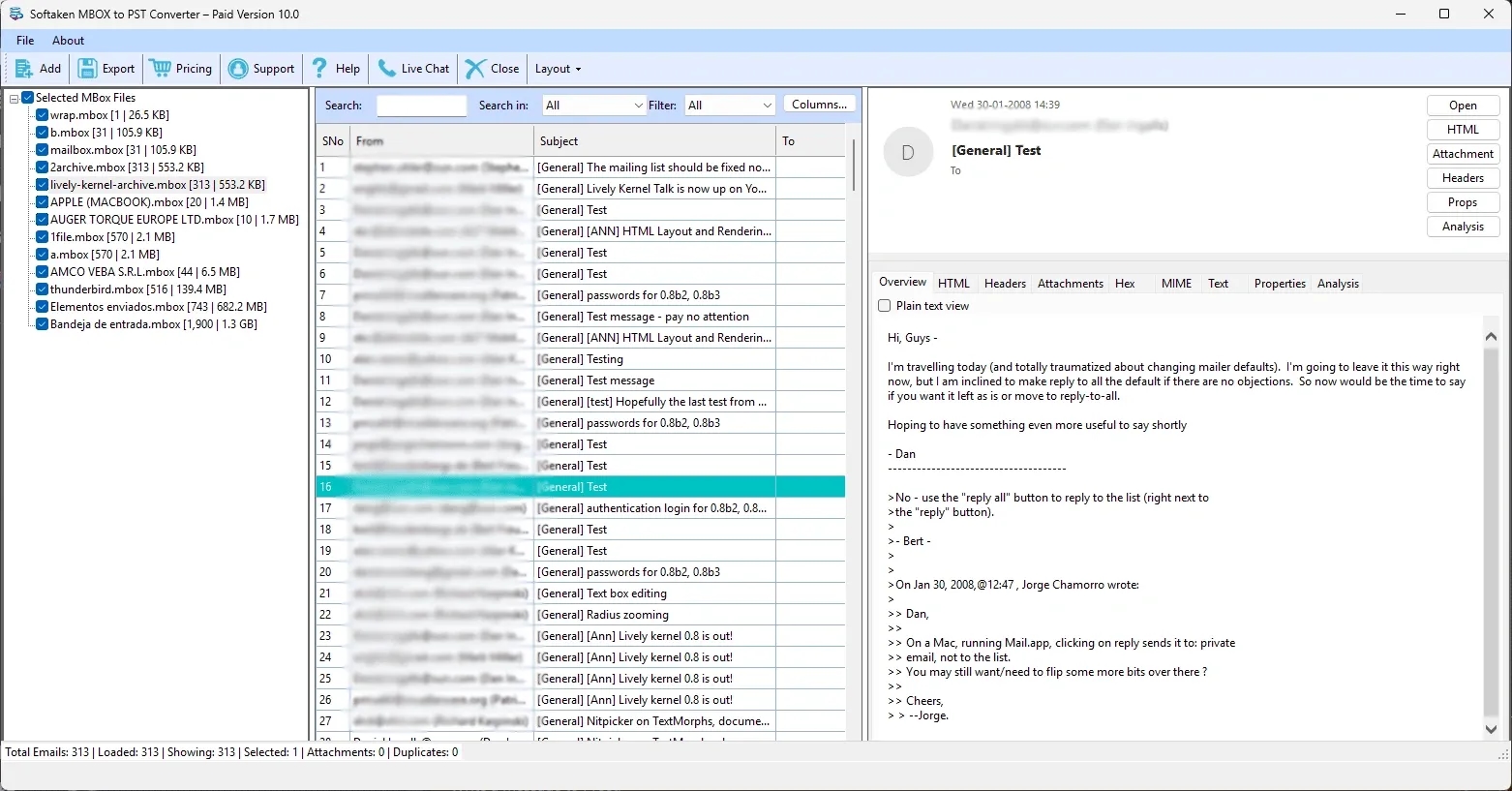Click the Open button
Screen dimensions: 1512x791
pyautogui.click(x=1463, y=106)
